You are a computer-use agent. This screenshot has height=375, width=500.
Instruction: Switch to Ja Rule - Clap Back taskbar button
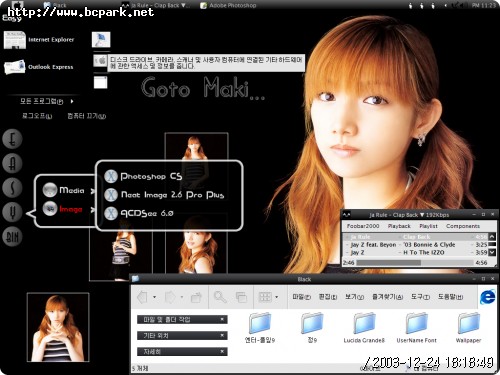click(156, 5)
